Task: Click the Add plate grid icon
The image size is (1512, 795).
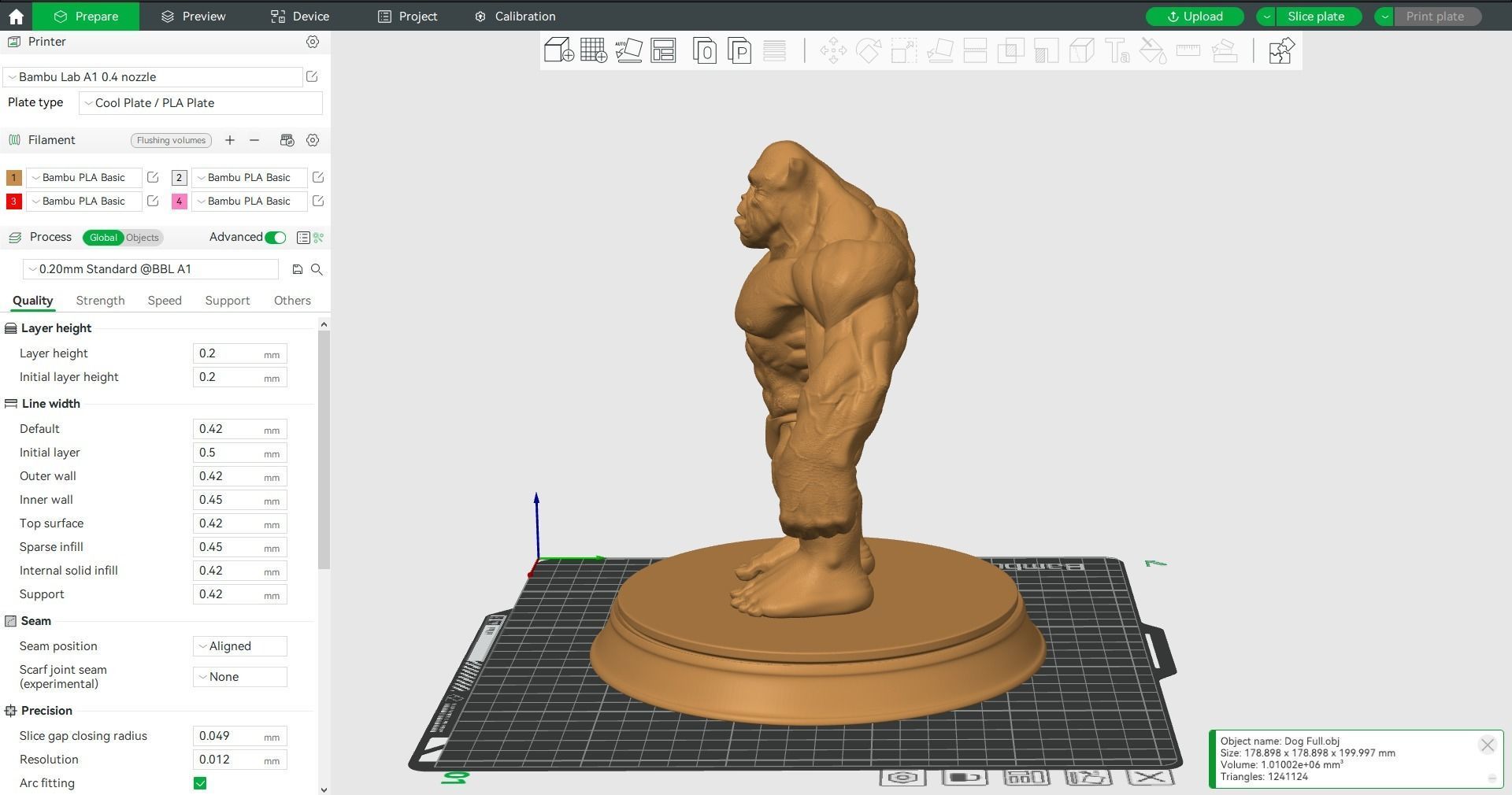Action: [x=594, y=50]
